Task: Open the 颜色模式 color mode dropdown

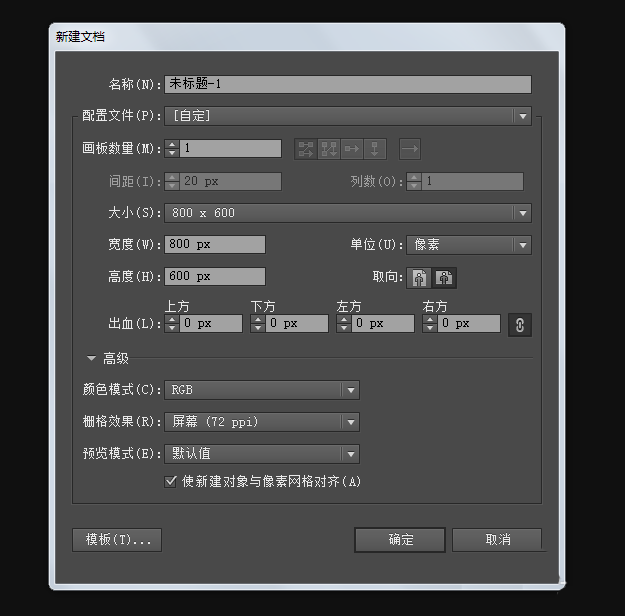Action: tap(262, 390)
